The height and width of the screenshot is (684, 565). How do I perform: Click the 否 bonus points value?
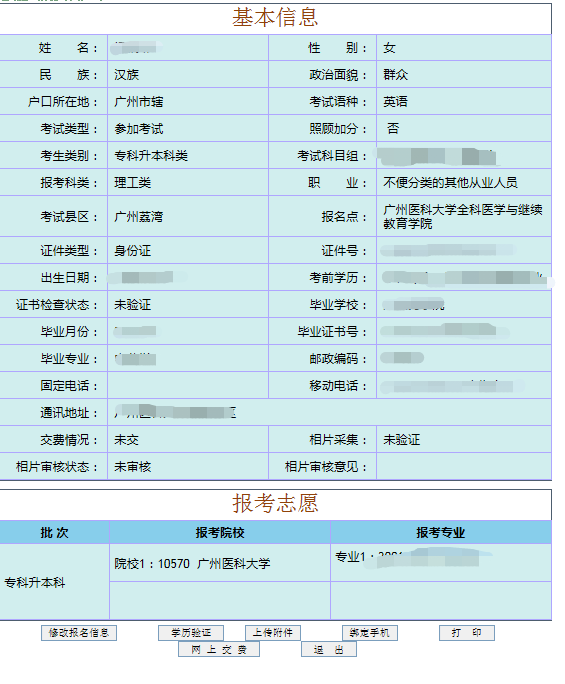[393, 128]
